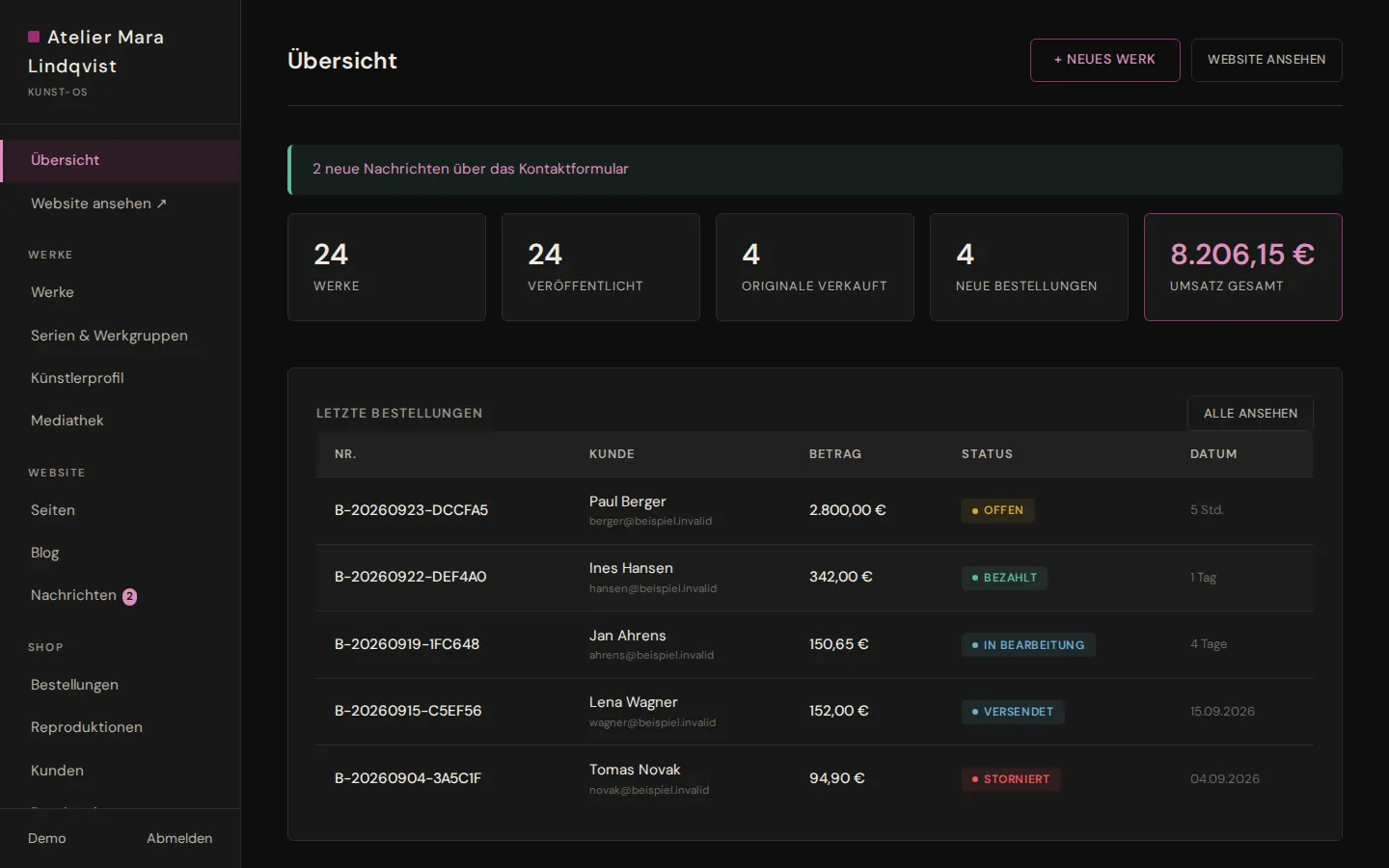The width and height of the screenshot is (1389, 868).
Task: Click the Bezahlt status badge
Action: click(1004, 578)
